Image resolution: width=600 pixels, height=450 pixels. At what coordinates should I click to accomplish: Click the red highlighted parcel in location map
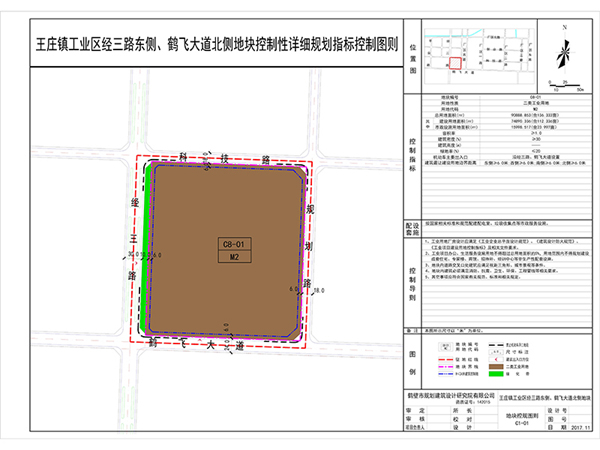coord(456,64)
